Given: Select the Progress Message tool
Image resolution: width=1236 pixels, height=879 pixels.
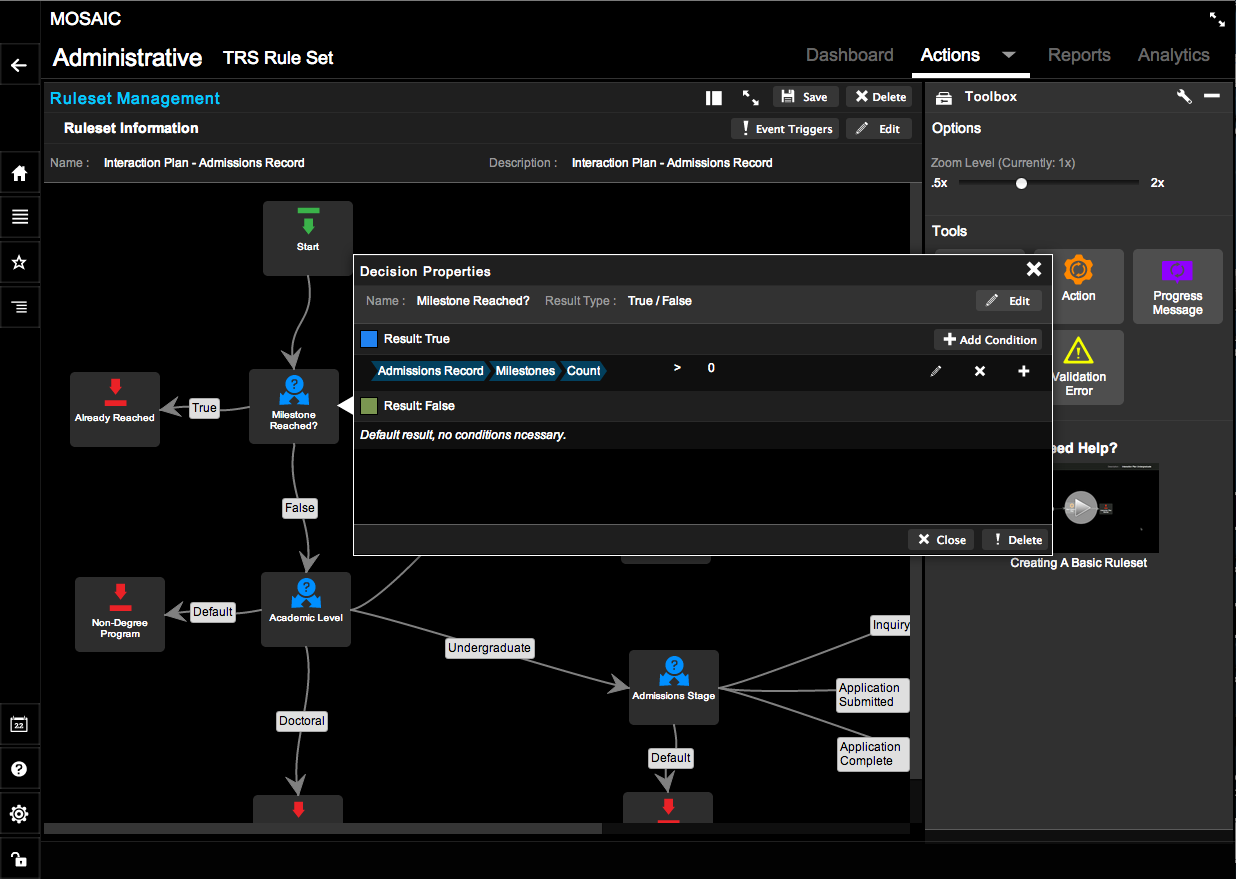Looking at the screenshot, I should 1177,285.
